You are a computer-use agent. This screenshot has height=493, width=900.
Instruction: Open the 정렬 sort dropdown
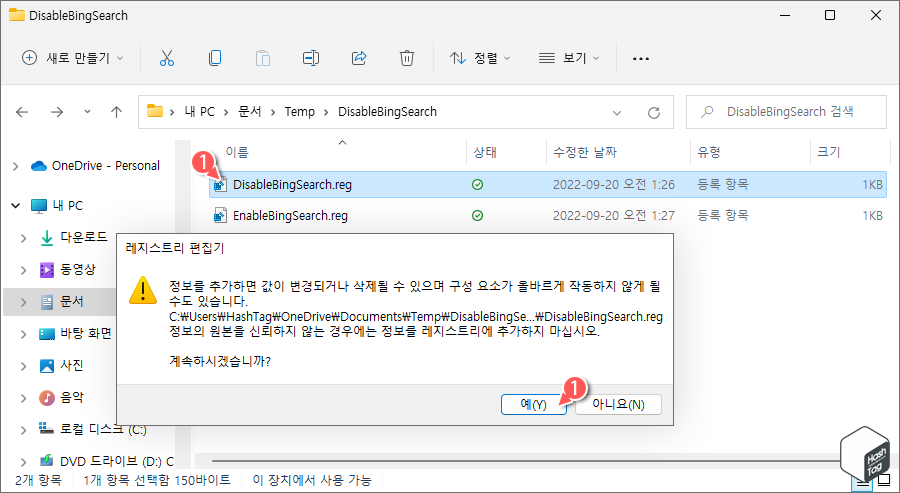tap(480, 58)
